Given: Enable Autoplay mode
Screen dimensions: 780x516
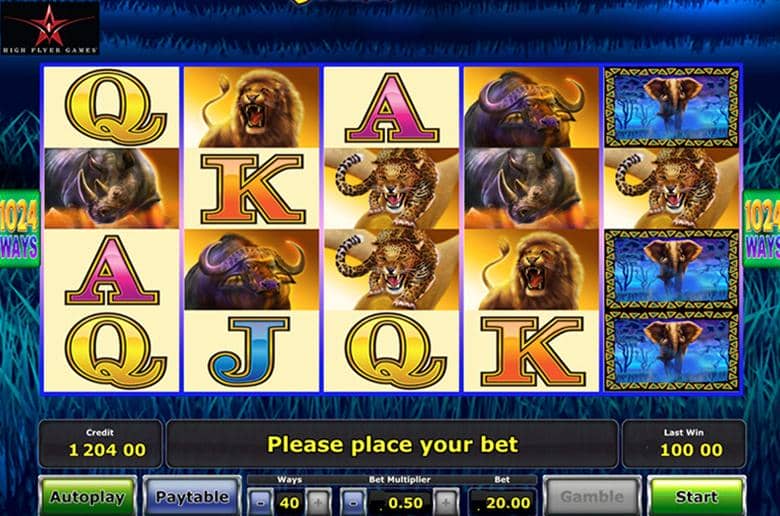Looking at the screenshot, I should coord(87,496).
